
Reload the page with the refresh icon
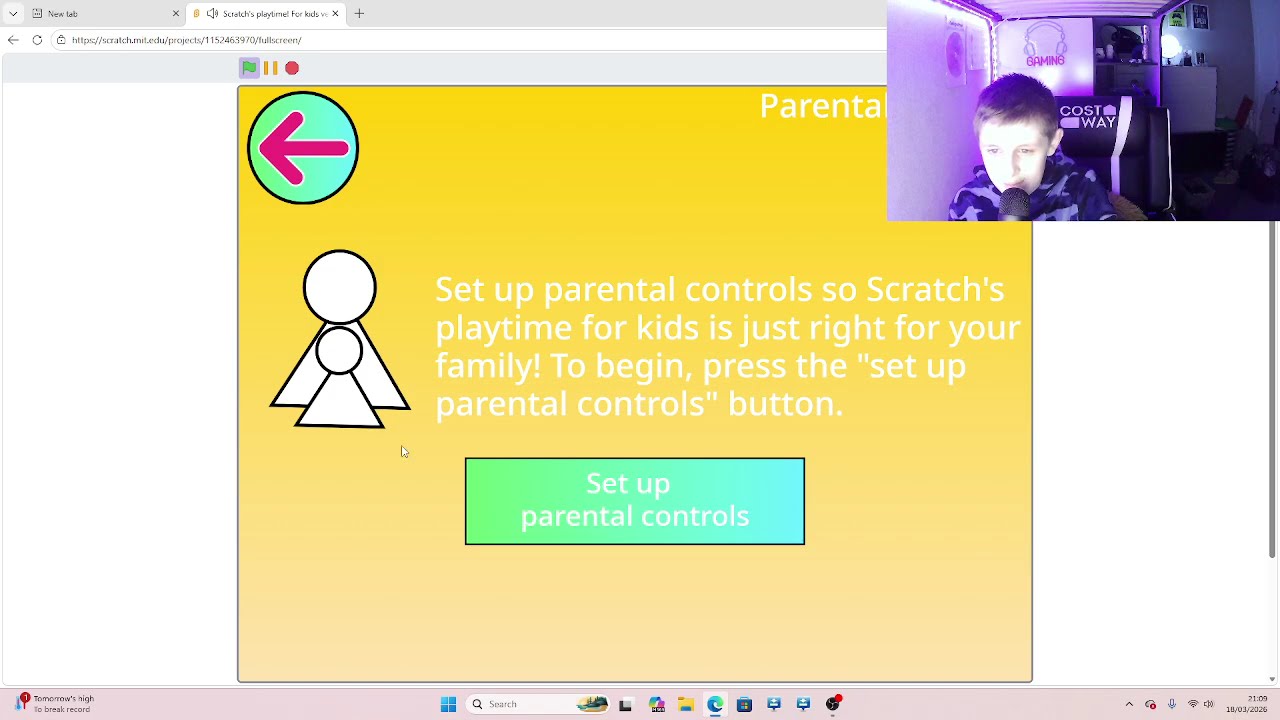37,40
